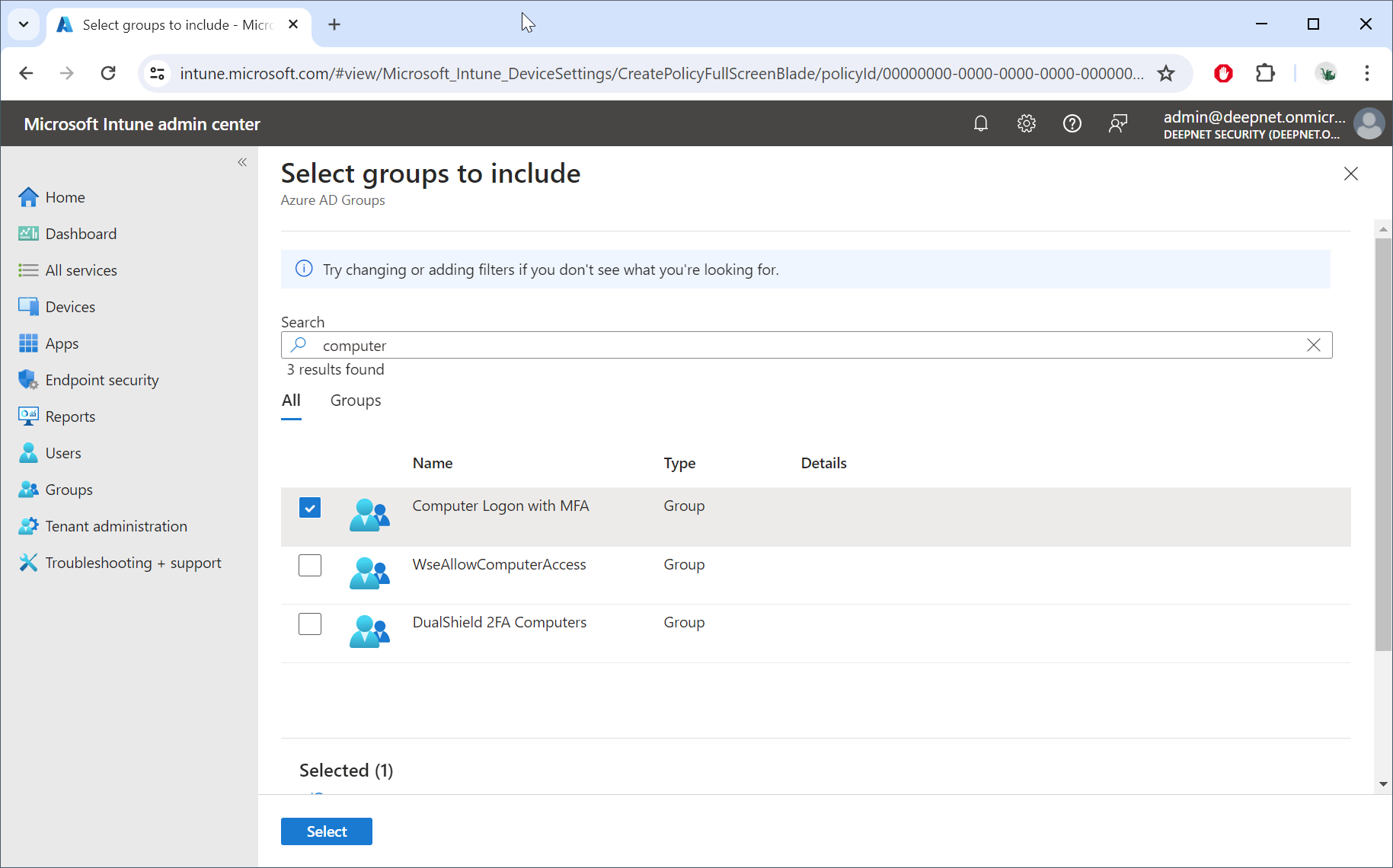Open the portal settings gear
Viewport: 1393px width, 868px height.
tap(1026, 123)
